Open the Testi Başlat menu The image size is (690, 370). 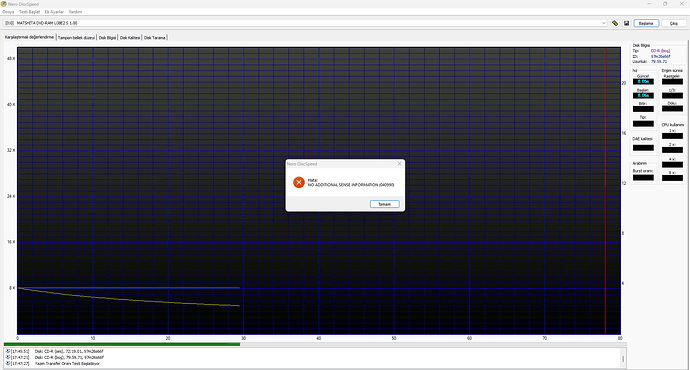tap(29, 12)
